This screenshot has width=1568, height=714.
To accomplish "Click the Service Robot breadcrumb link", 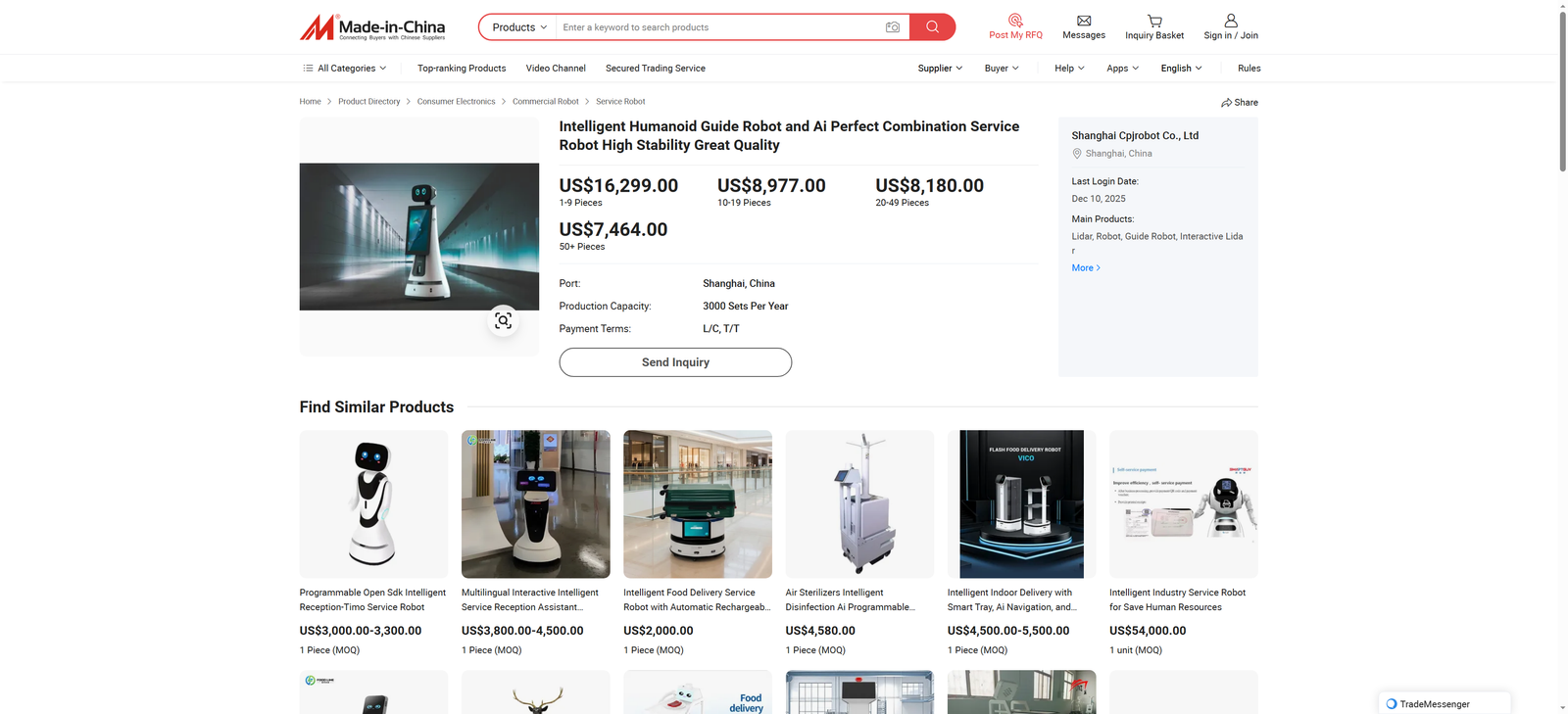I will [620, 102].
